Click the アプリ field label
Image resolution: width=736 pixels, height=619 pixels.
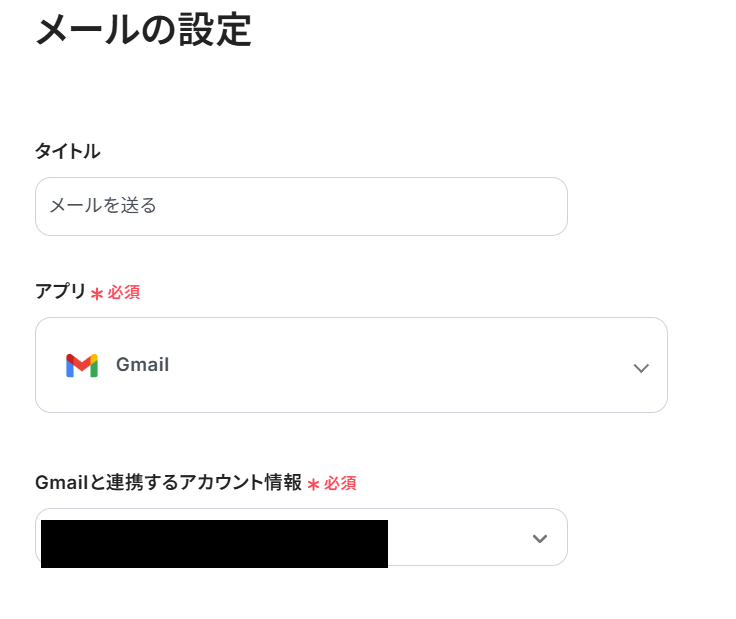[60, 292]
